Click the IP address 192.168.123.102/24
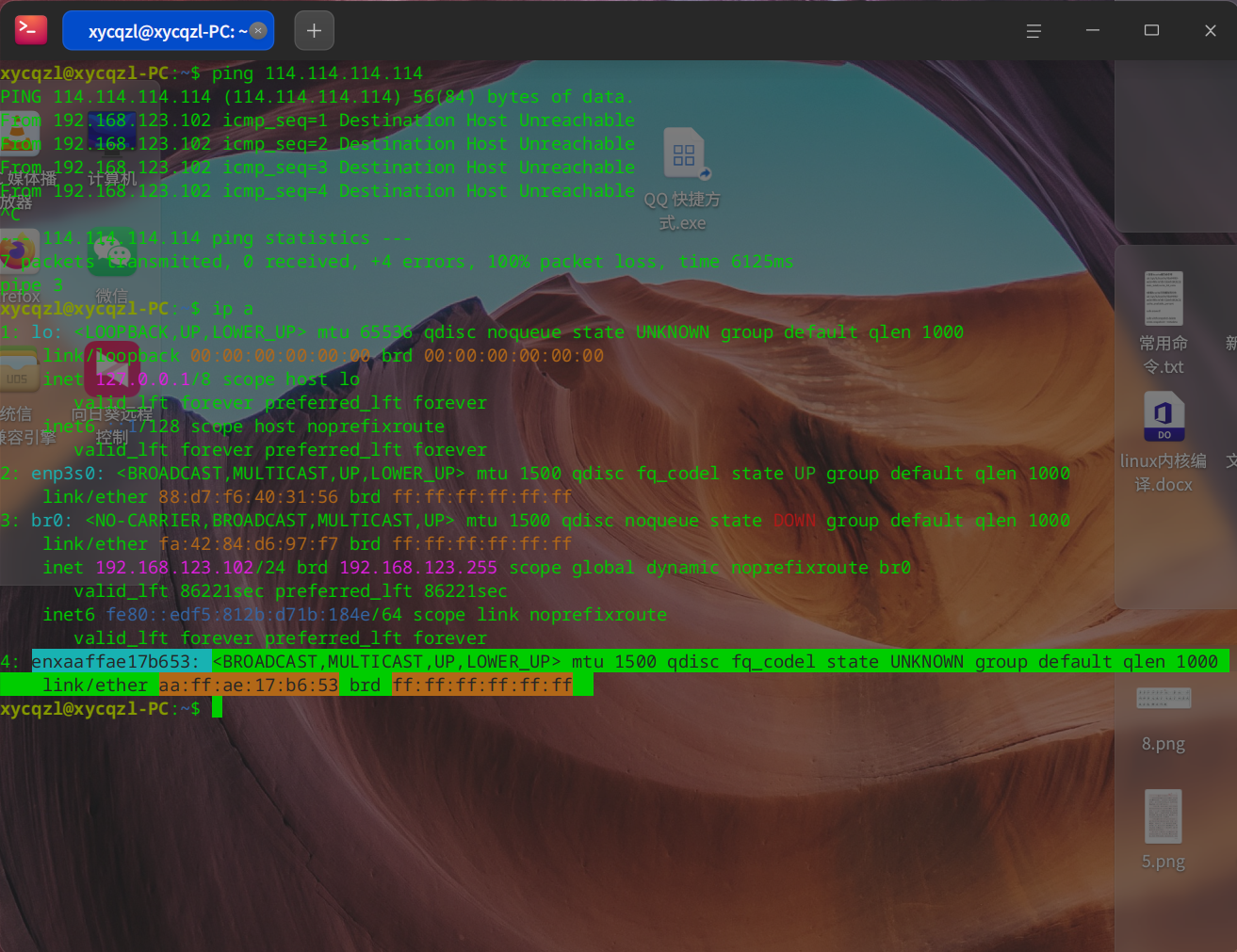1237x952 pixels. coord(190,568)
